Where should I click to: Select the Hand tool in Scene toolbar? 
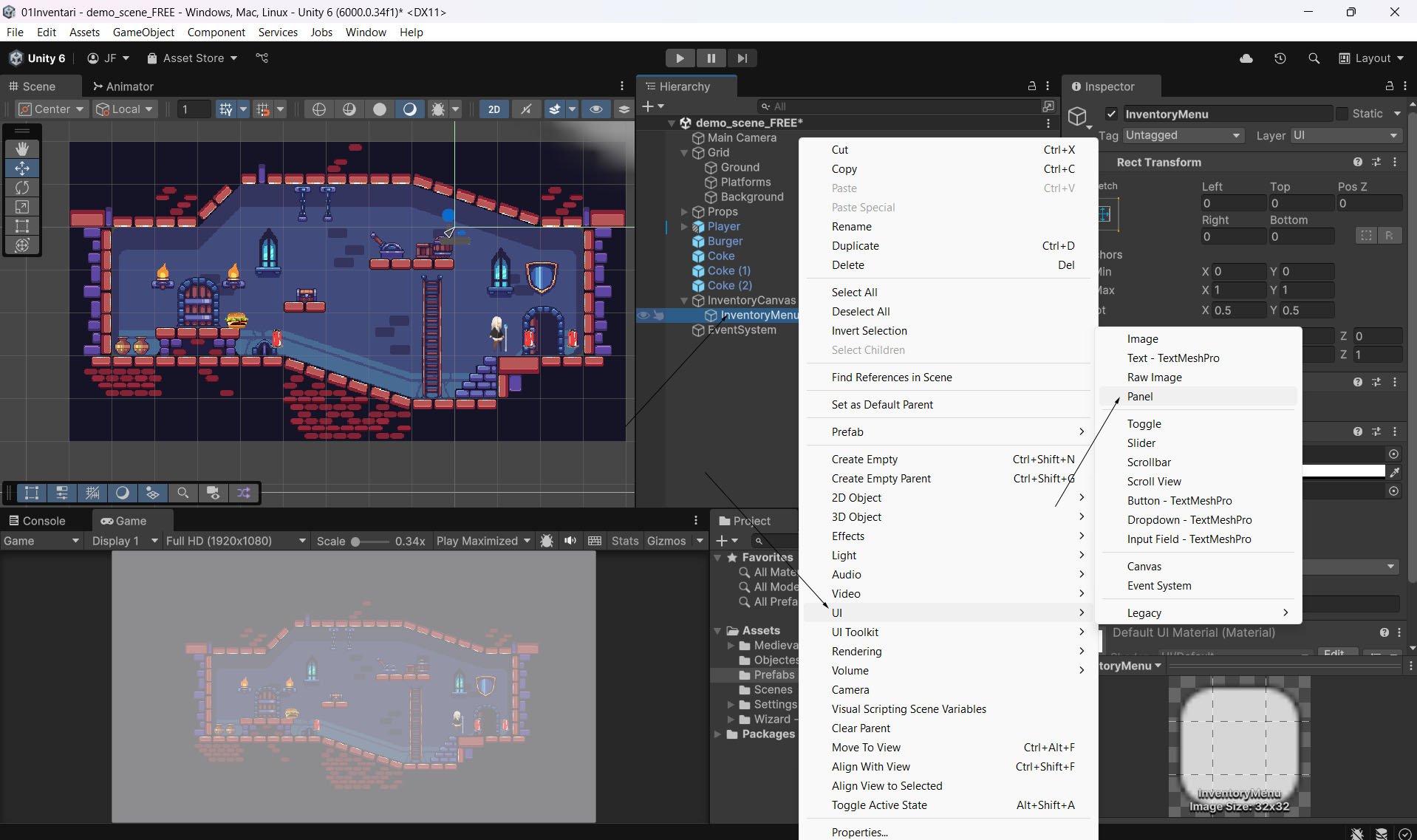(22, 148)
